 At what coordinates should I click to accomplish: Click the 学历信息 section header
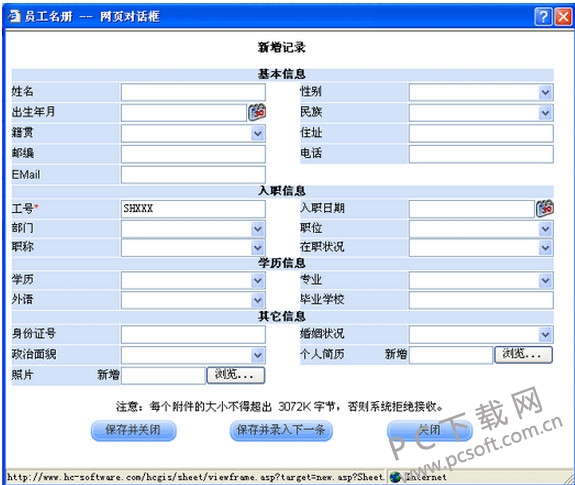coord(282,263)
